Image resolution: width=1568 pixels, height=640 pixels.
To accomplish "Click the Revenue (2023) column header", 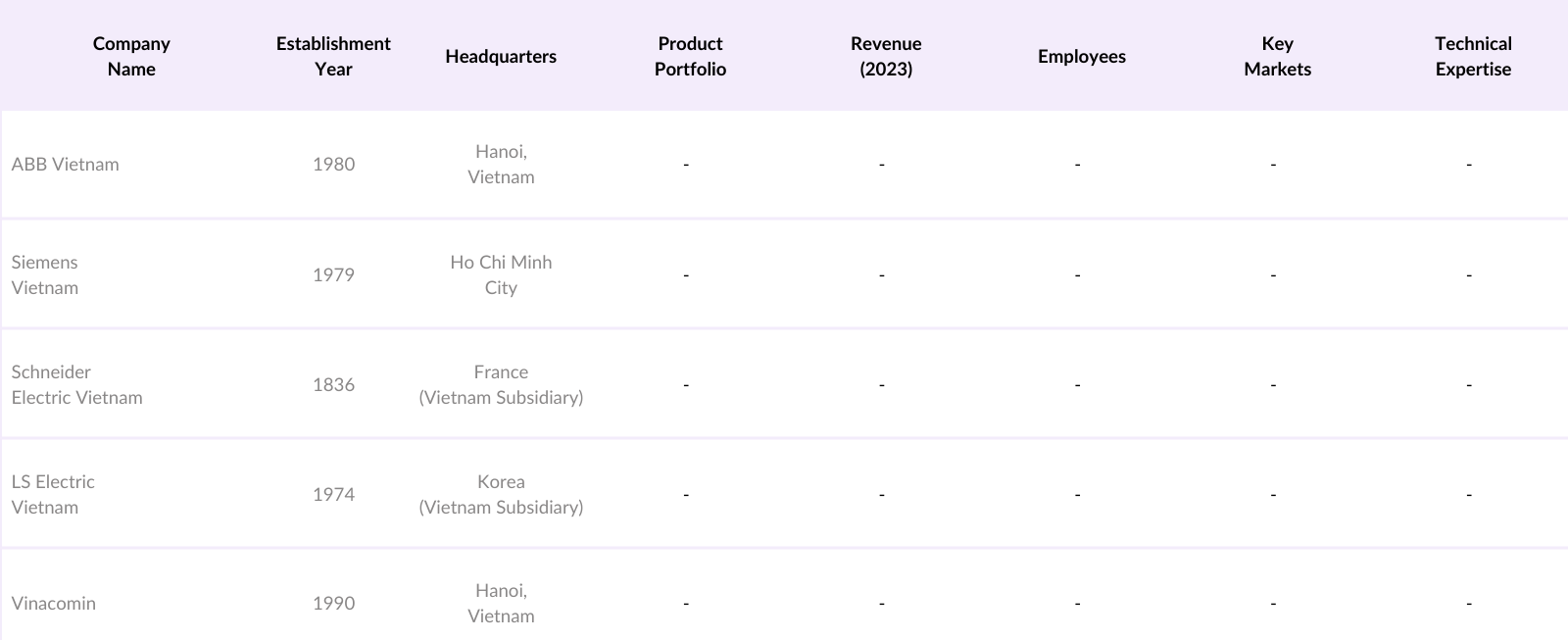I will [886, 56].
